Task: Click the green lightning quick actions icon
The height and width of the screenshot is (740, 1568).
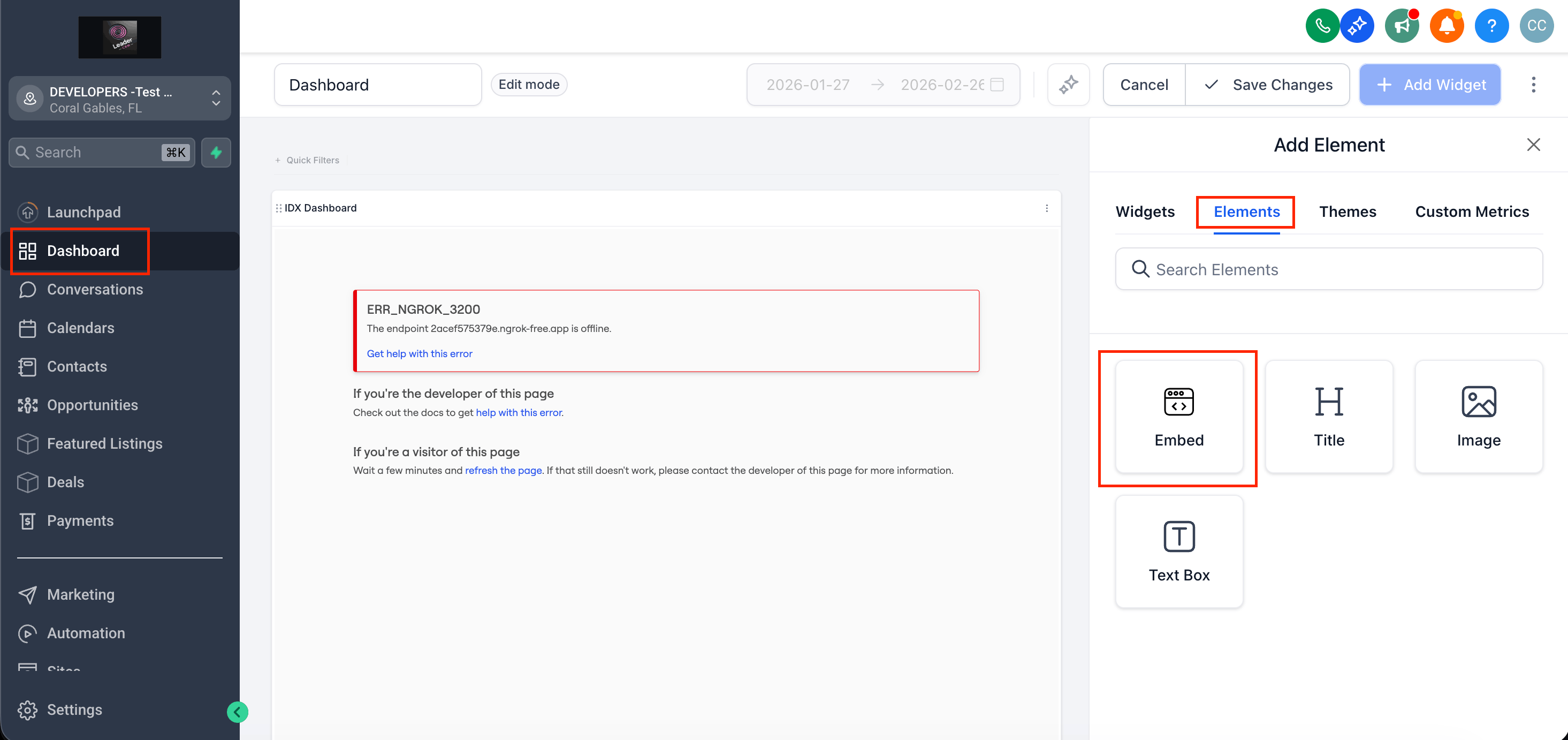Action: coord(216,152)
